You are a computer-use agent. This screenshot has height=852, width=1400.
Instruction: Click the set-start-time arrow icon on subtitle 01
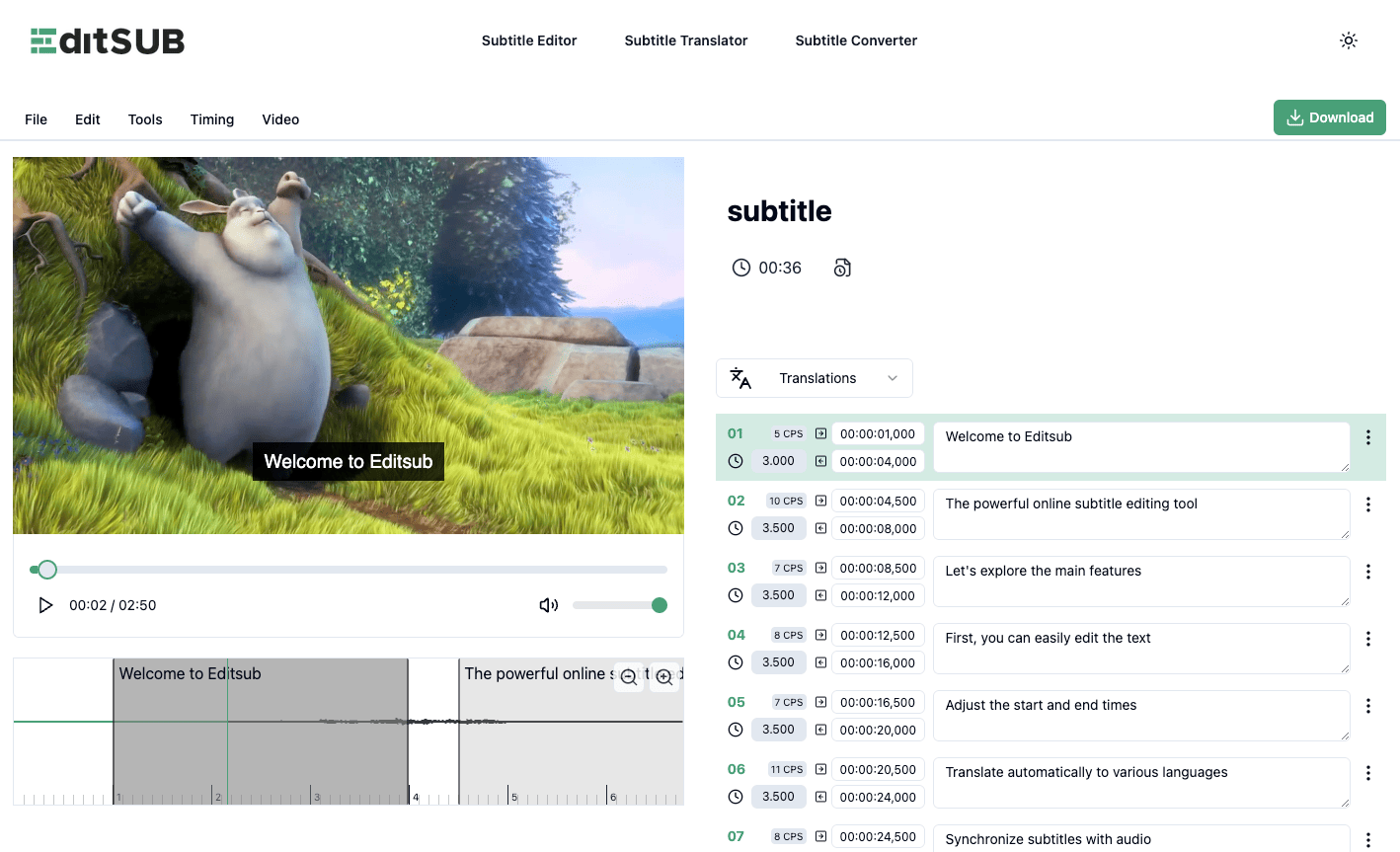pyautogui.click(x=822, y=433)
